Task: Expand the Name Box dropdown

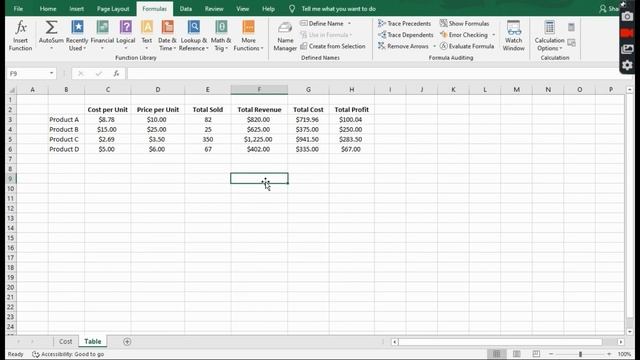Action: pyautogui.click(x=51, y=73)
